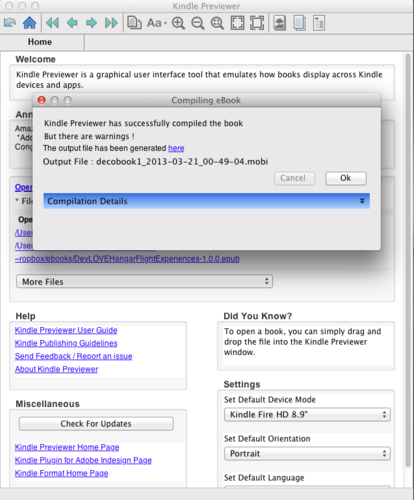This screenshot has height=500, width=414.
Task: Change default orientation Portrait dropdown
Action: 307,454
